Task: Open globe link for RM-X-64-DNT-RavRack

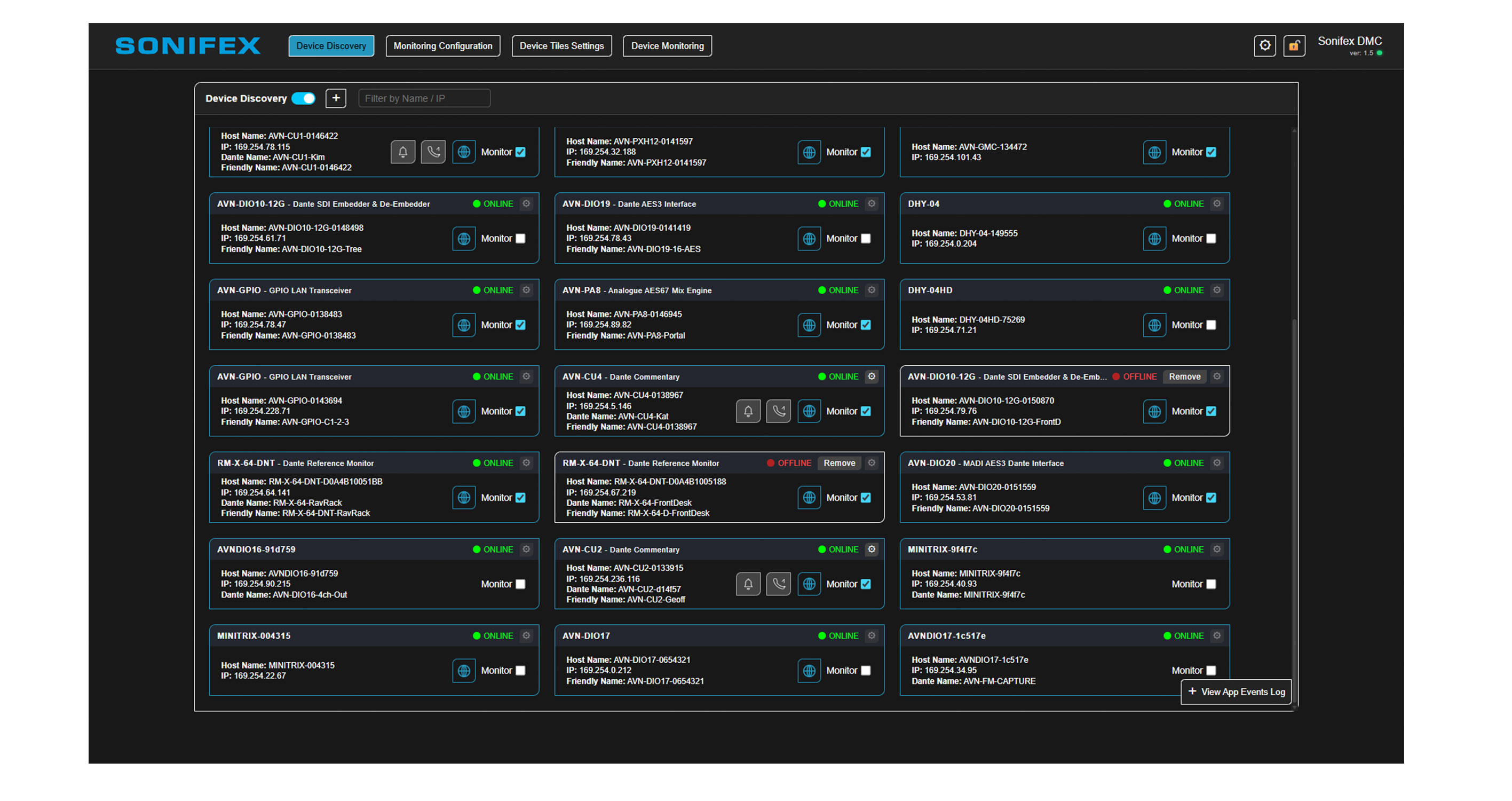Action: [x=464, y=497]
